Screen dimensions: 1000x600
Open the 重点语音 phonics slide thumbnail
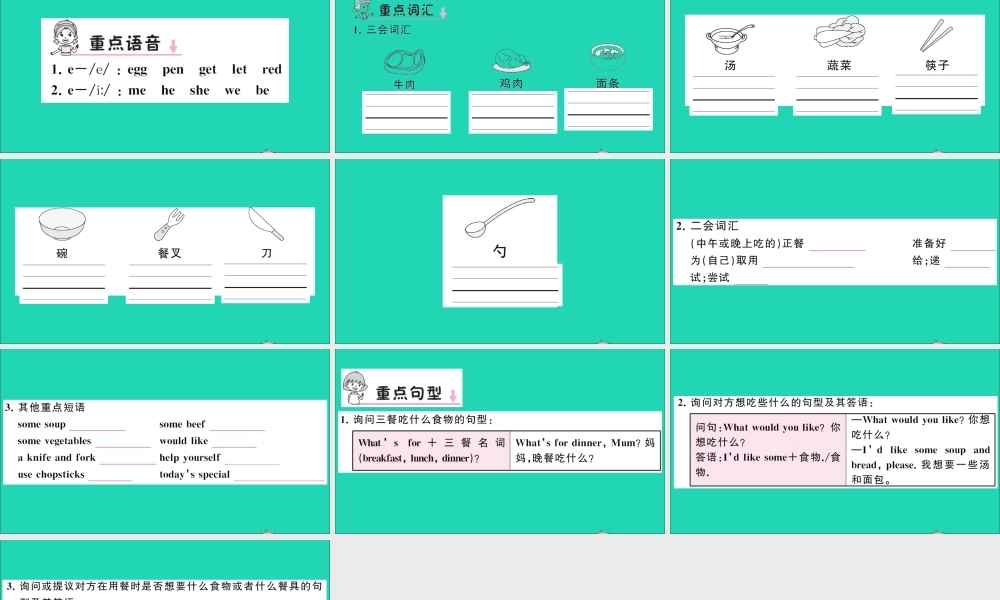pos(165,76)
